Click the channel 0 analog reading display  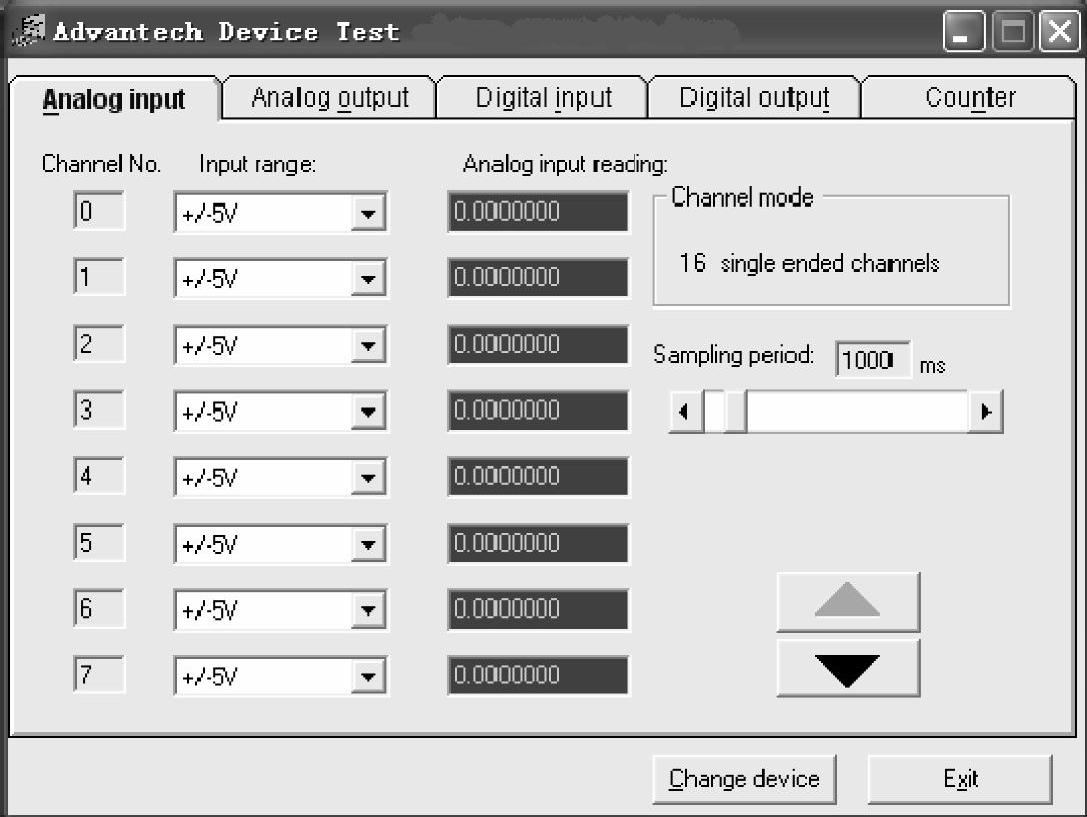(x=538, y=211)
